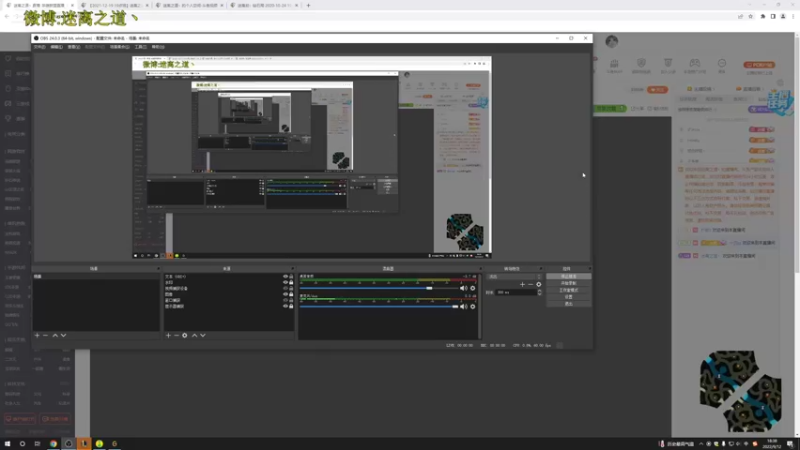Move the selected scene up
Screen dimensions: 800x450
click(55, 335)
